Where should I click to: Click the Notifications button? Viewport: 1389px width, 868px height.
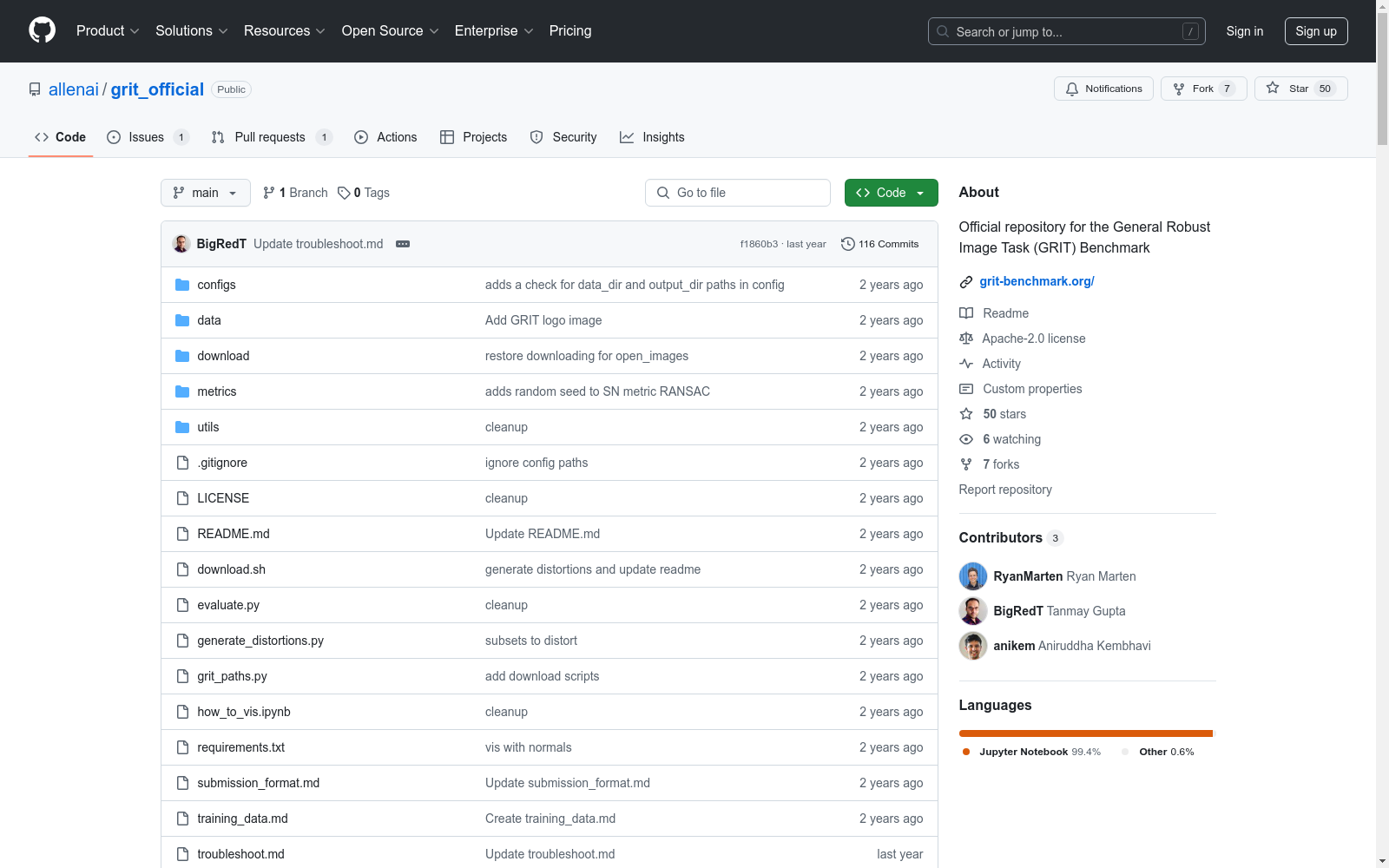click(1103, 89)
